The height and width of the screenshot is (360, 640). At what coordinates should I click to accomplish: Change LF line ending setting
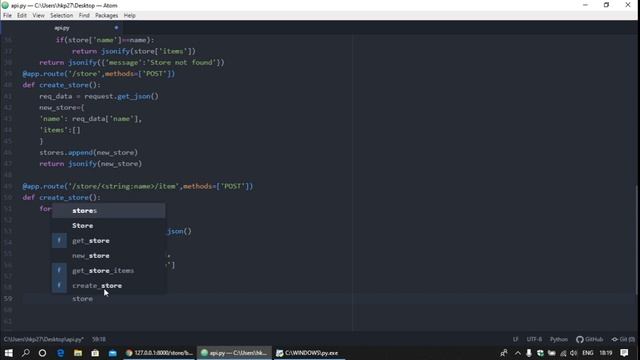pos(516,339)
